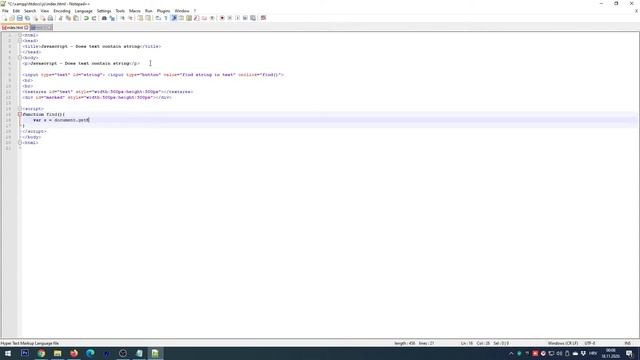Viewport: 640px width, 360px height.
Task: Click the textarea id="text" code line
Action: pos(108,92)
